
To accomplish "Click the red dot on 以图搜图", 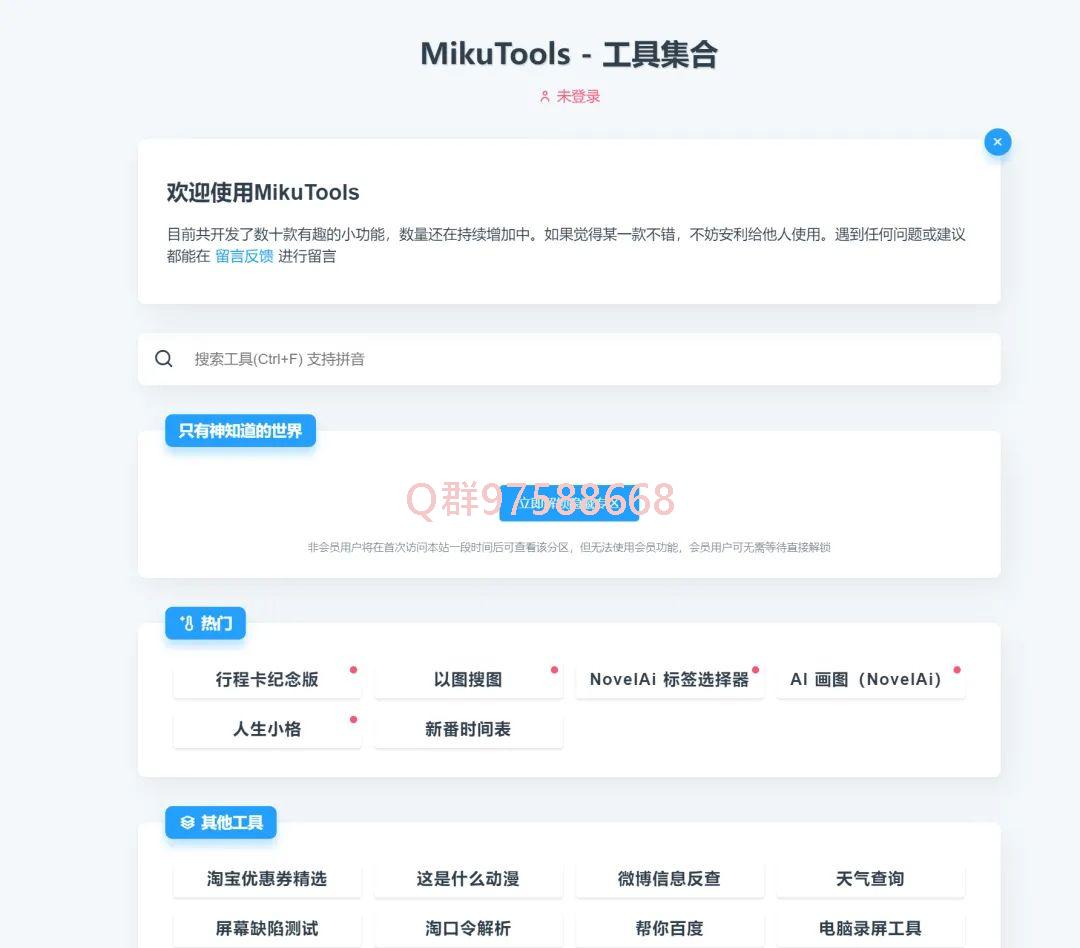I will (554, 670).
